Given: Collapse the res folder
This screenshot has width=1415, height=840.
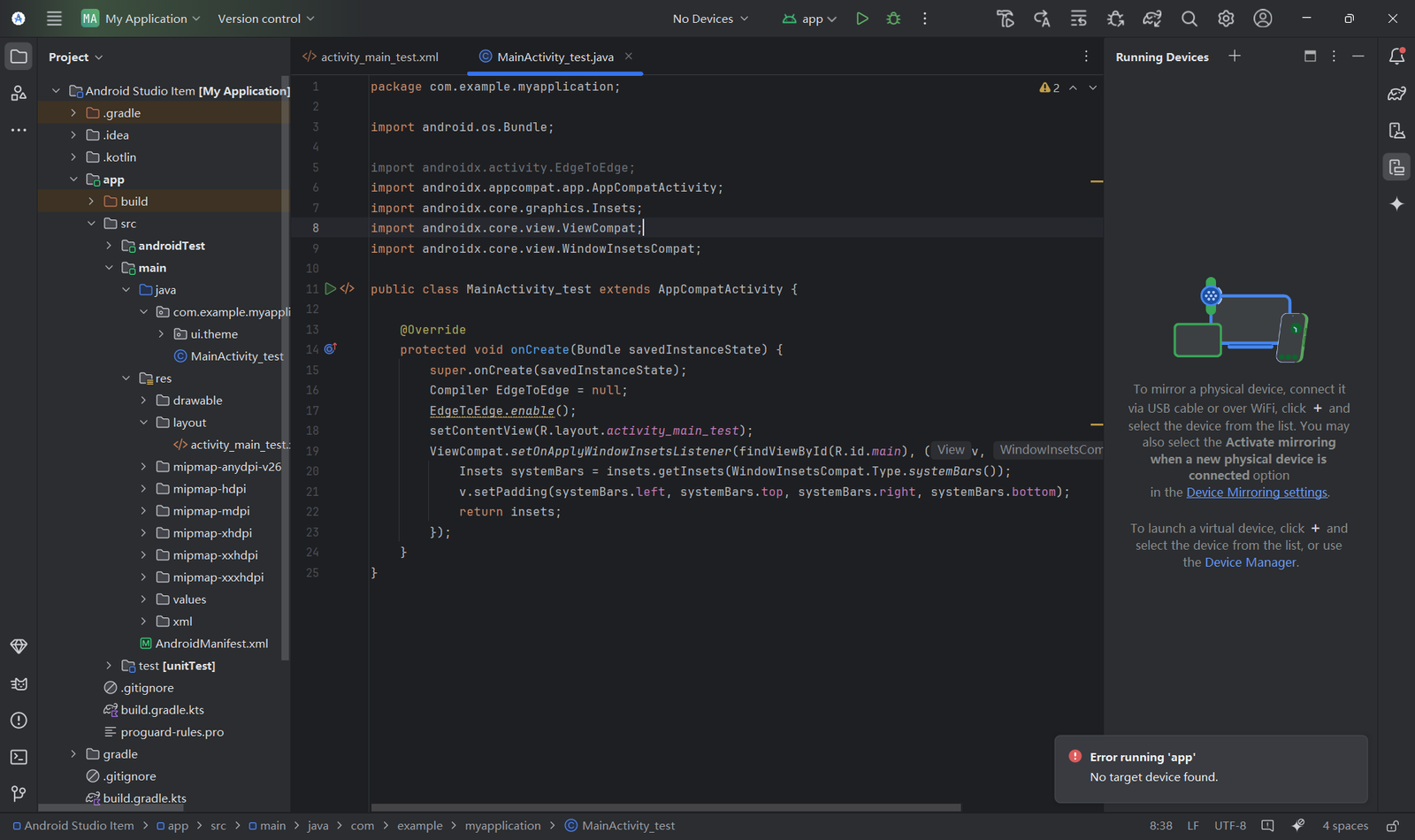Looking at the screenshot, I should click(126, 378).
